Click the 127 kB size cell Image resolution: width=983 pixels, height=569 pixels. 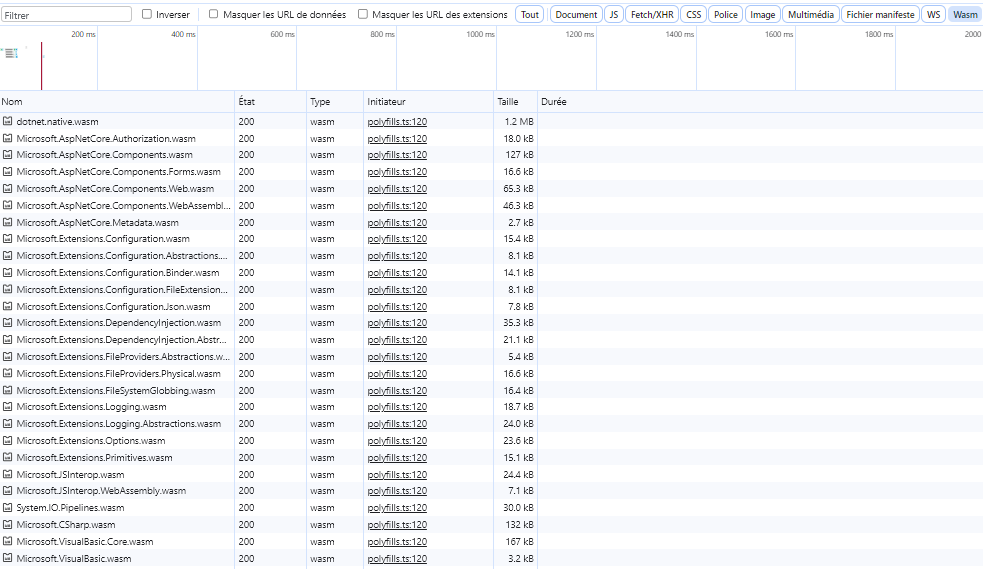click(515, 155)
